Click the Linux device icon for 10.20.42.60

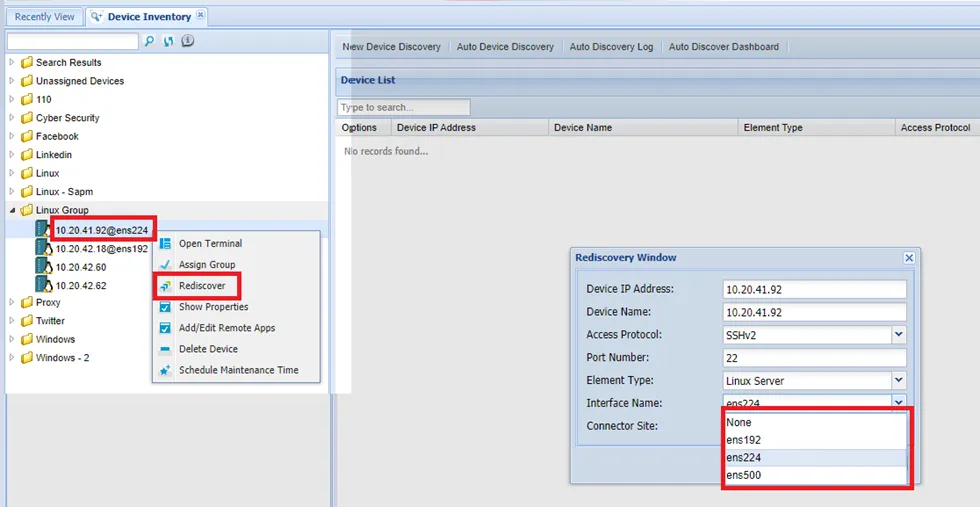pyautogui.click(x=44, y=267)
